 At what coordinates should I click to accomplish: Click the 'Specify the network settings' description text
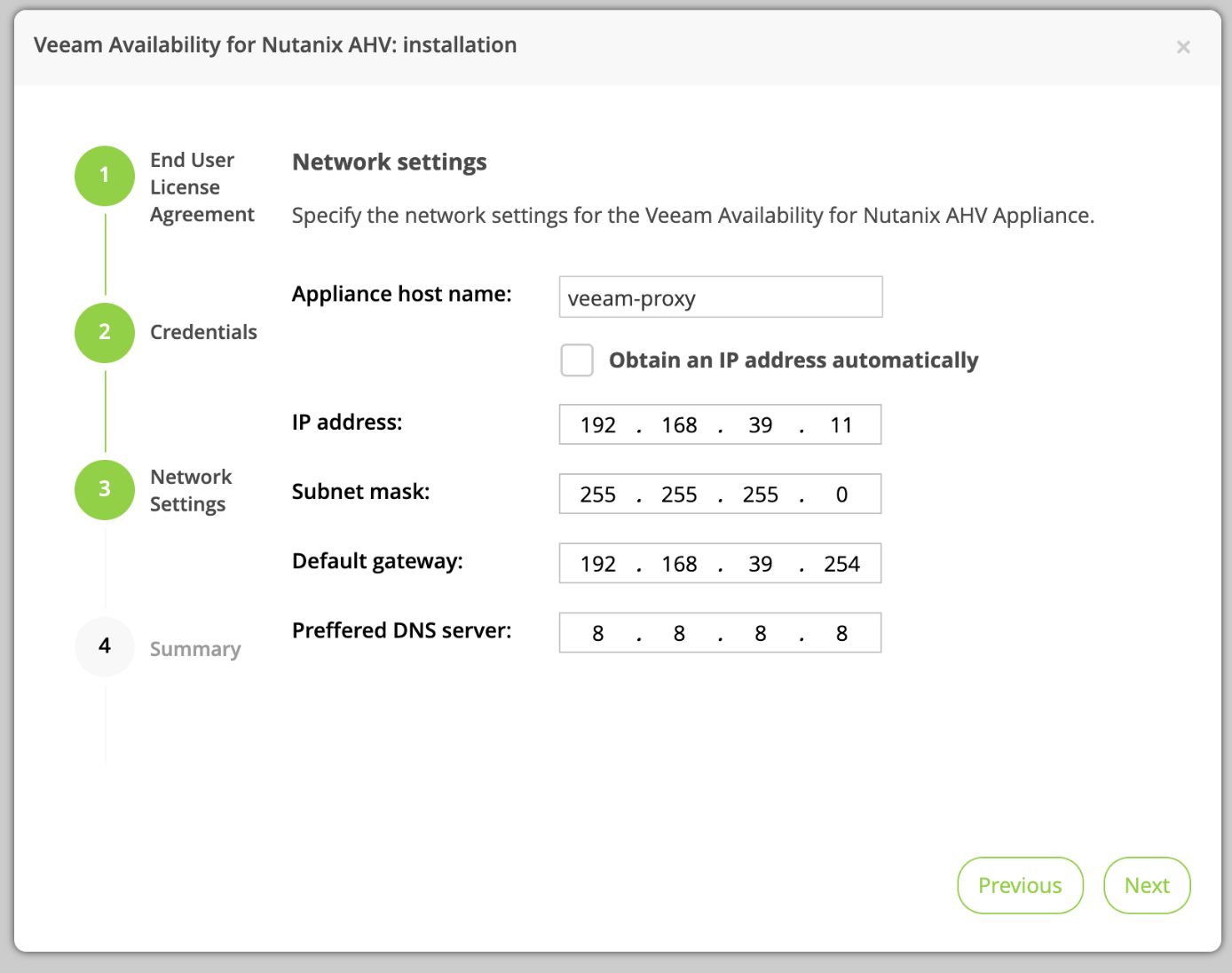[693, 216]
